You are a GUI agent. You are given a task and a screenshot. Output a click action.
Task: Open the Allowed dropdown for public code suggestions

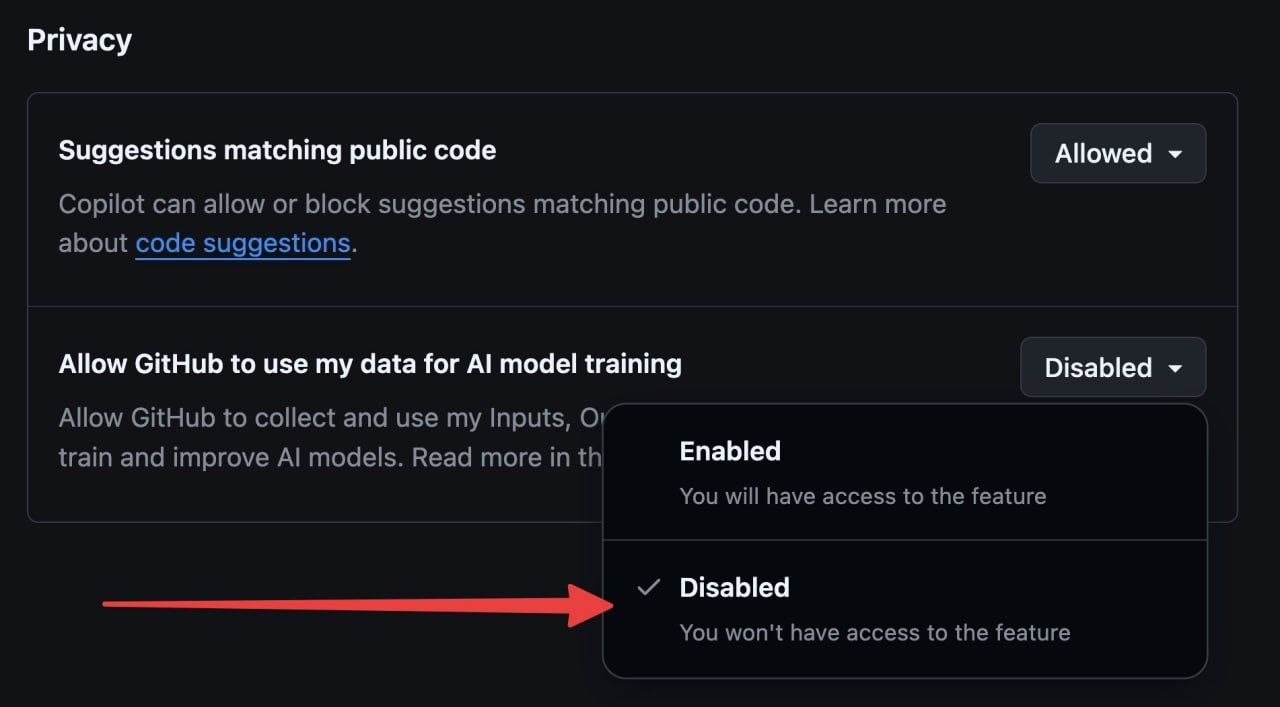1117,153
